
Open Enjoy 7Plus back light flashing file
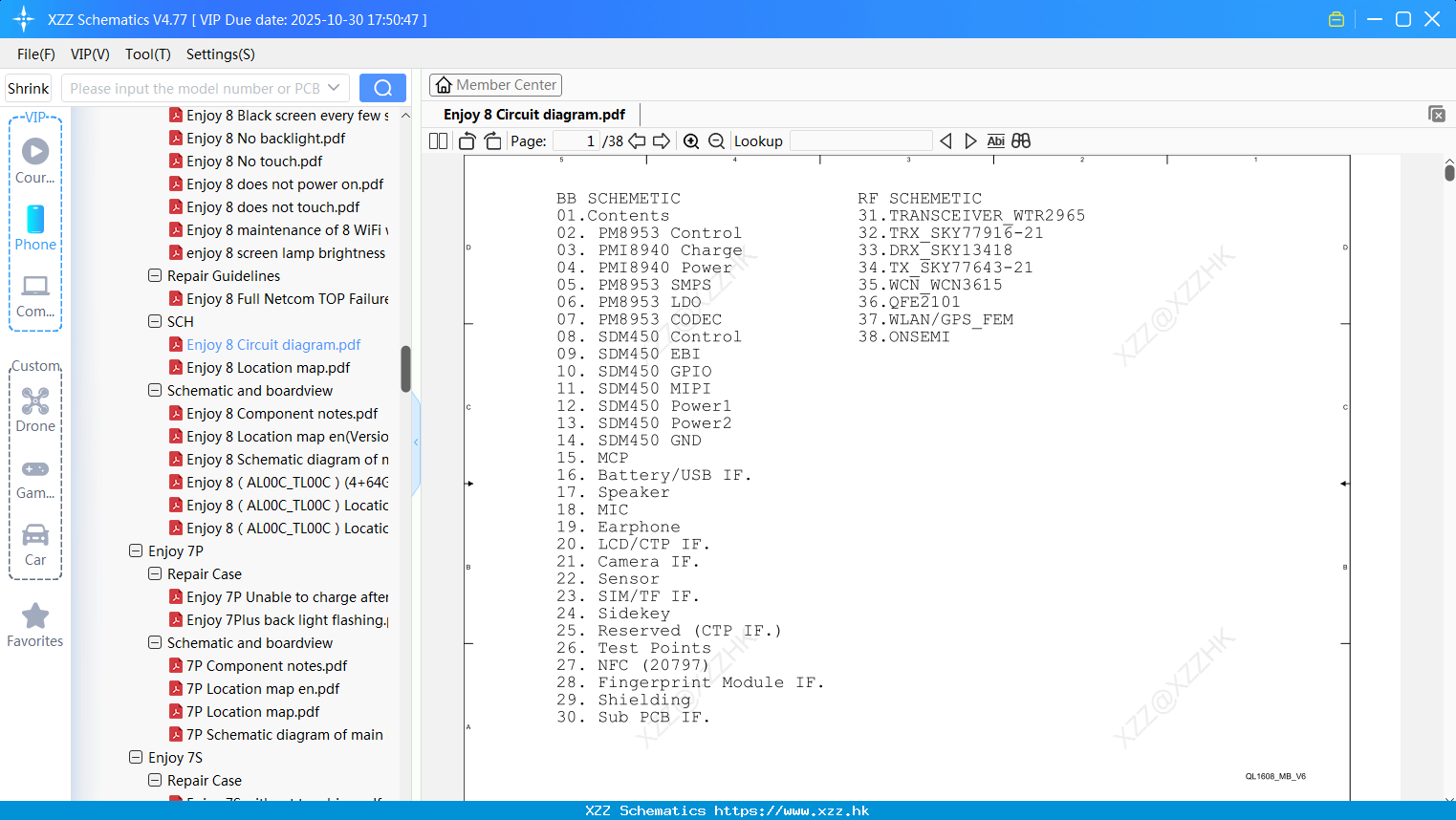pos(288,619)
